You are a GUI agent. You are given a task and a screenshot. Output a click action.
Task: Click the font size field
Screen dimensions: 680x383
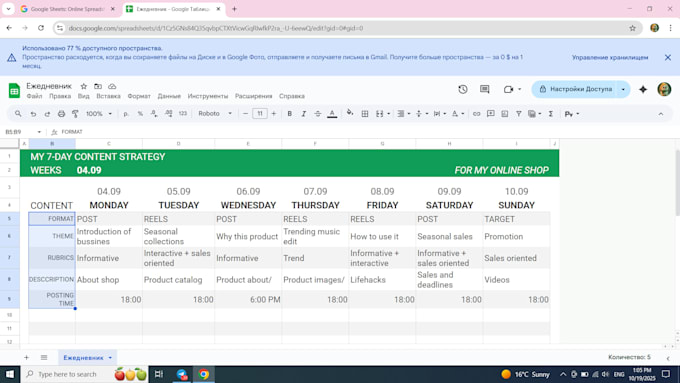click(x=259, y=114)
